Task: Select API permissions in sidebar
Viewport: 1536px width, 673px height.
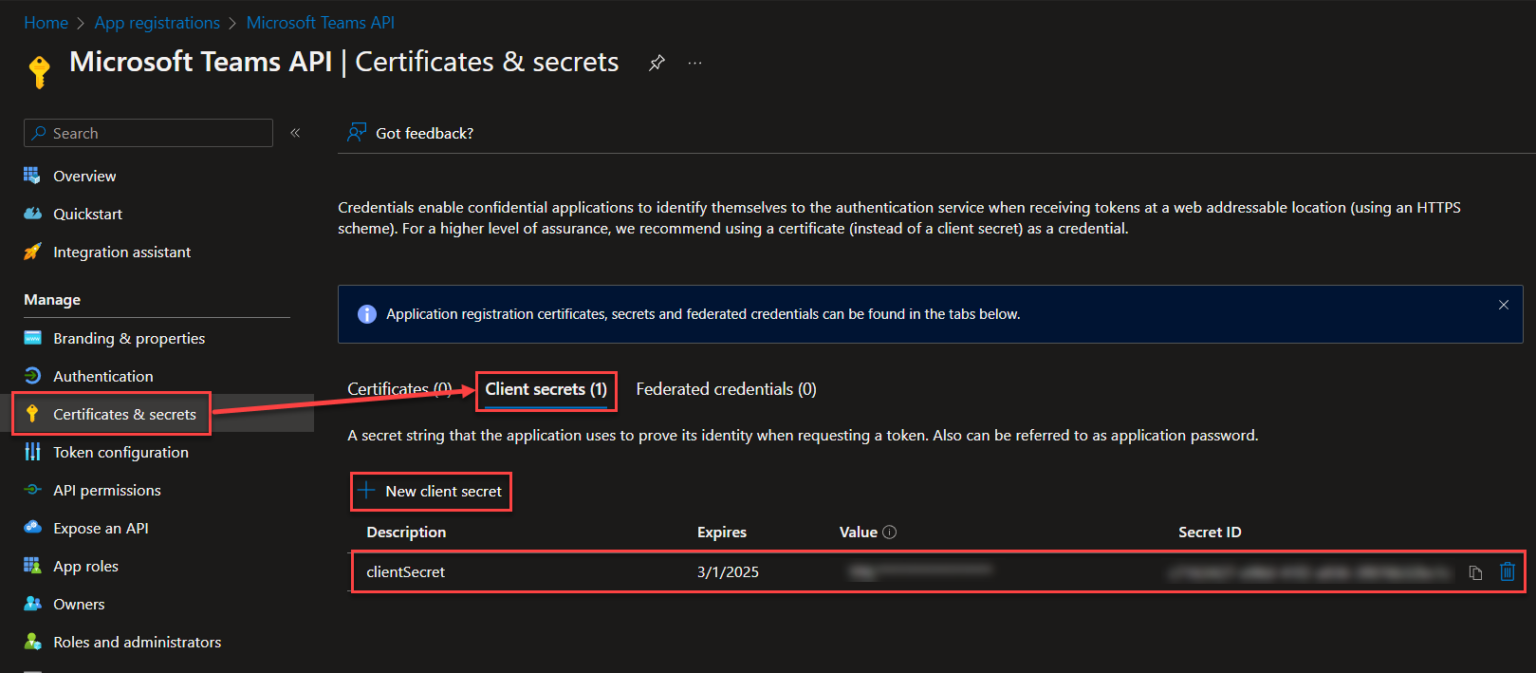Action: pos(106,490)
